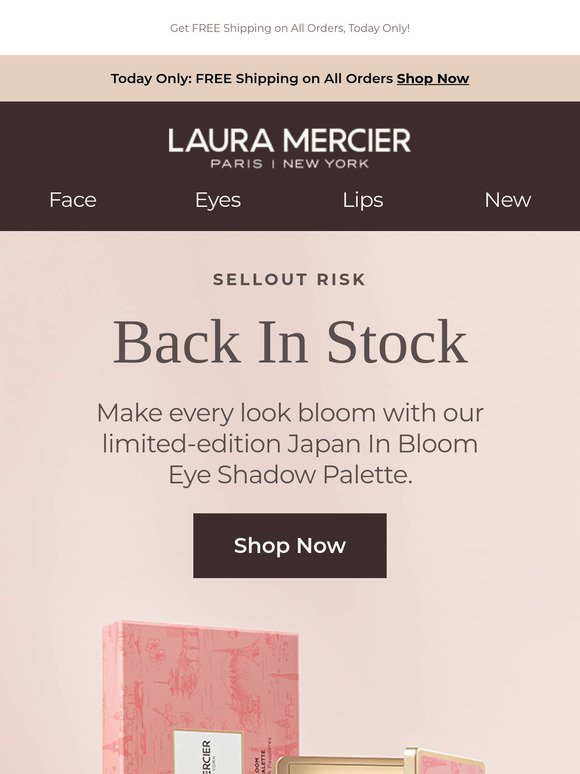Browse the New products link

click(x=507, y=200)
